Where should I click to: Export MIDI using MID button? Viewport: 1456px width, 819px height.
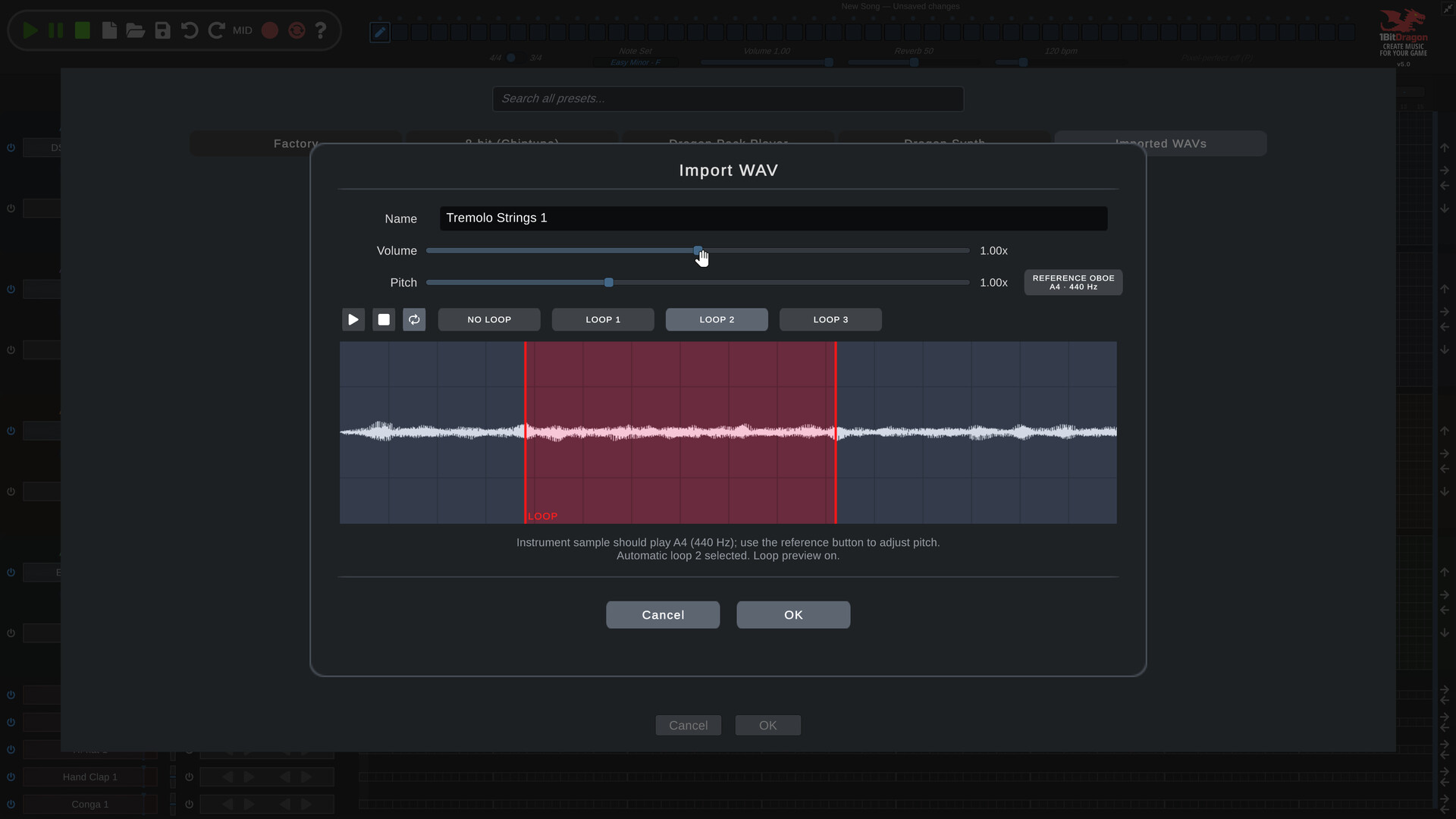point(243,30)
